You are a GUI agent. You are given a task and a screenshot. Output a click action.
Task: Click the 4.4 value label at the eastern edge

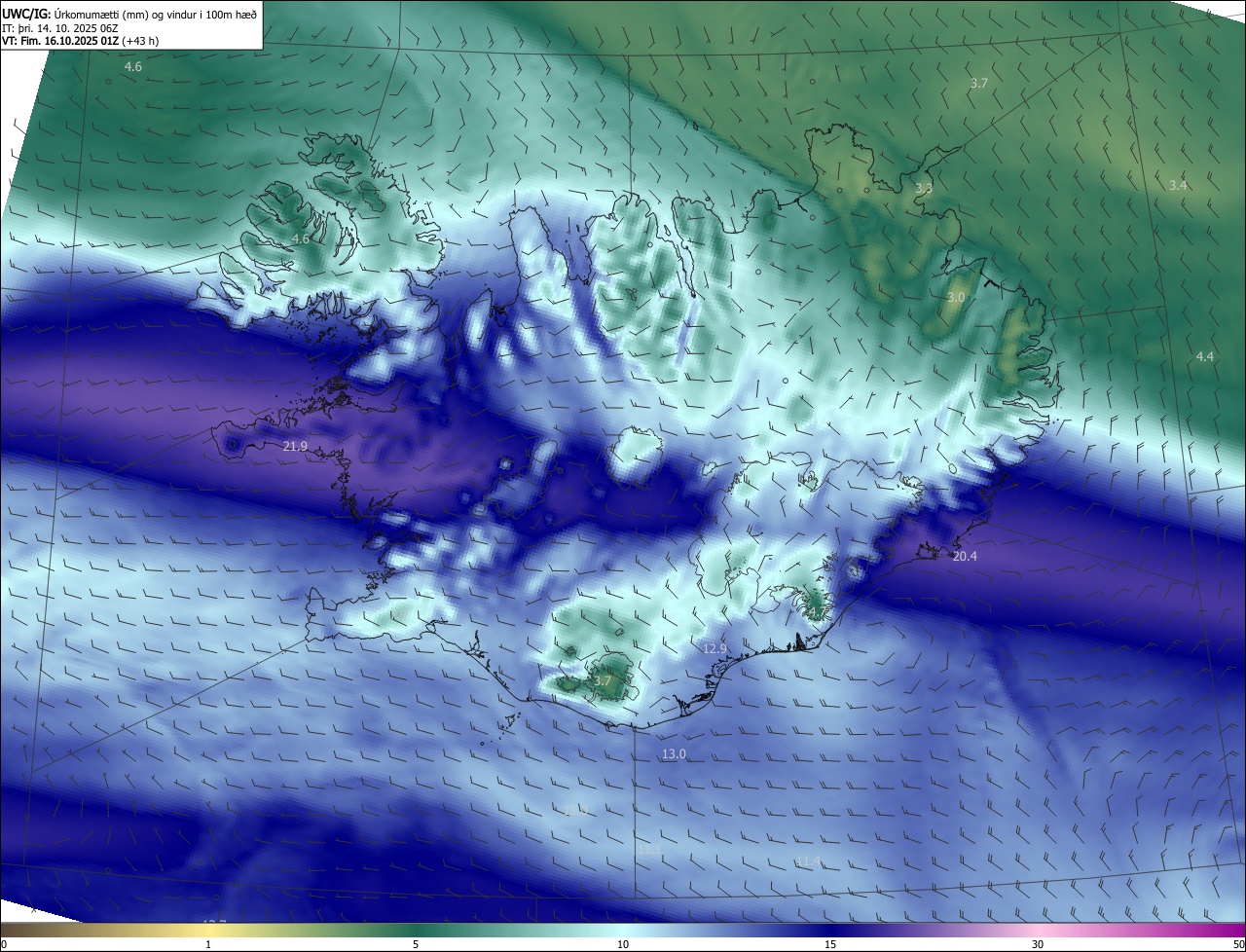(x=1205, y=357)
